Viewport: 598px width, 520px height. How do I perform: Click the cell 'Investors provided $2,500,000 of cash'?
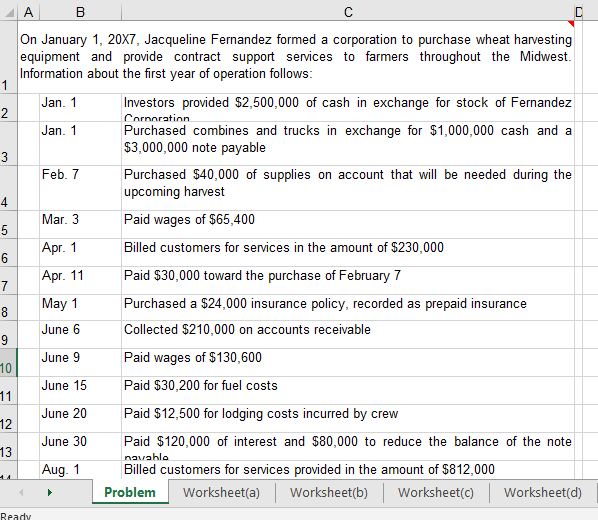pos(348,107)
